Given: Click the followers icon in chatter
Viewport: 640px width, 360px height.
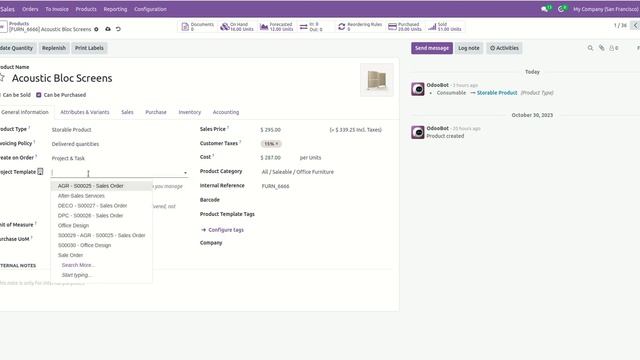Looking at the screenshot, I should click(x=613, y=48).
